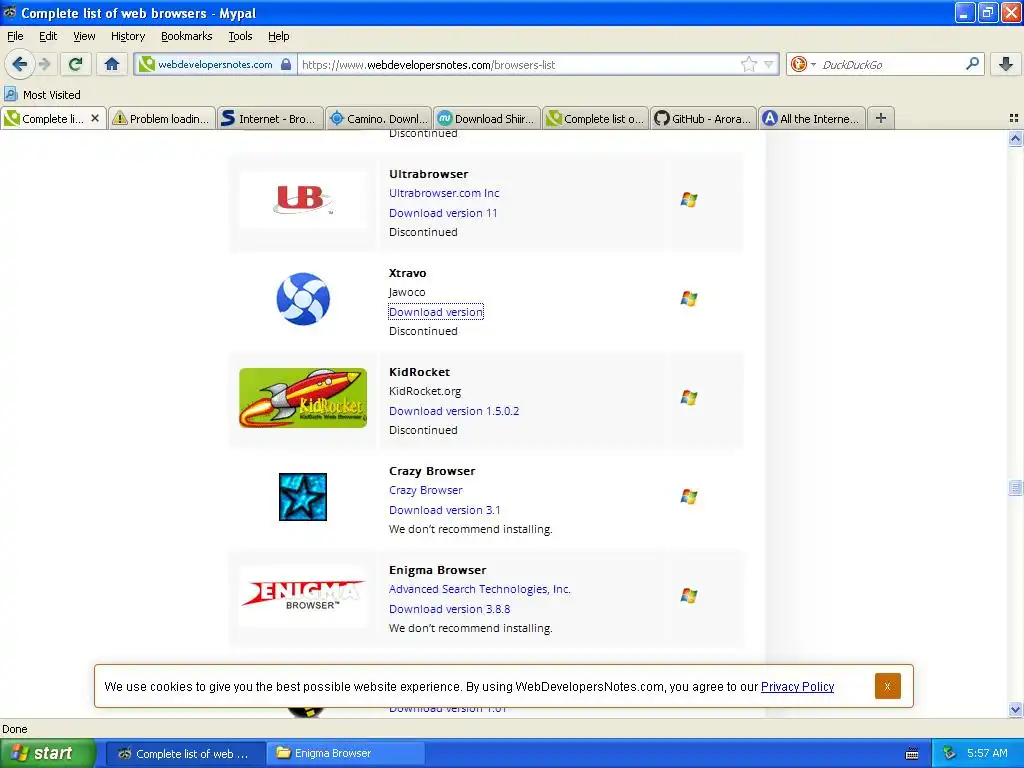
Task: Click Download version 3.8.8 for Enigma
Action: pos(449,609)
